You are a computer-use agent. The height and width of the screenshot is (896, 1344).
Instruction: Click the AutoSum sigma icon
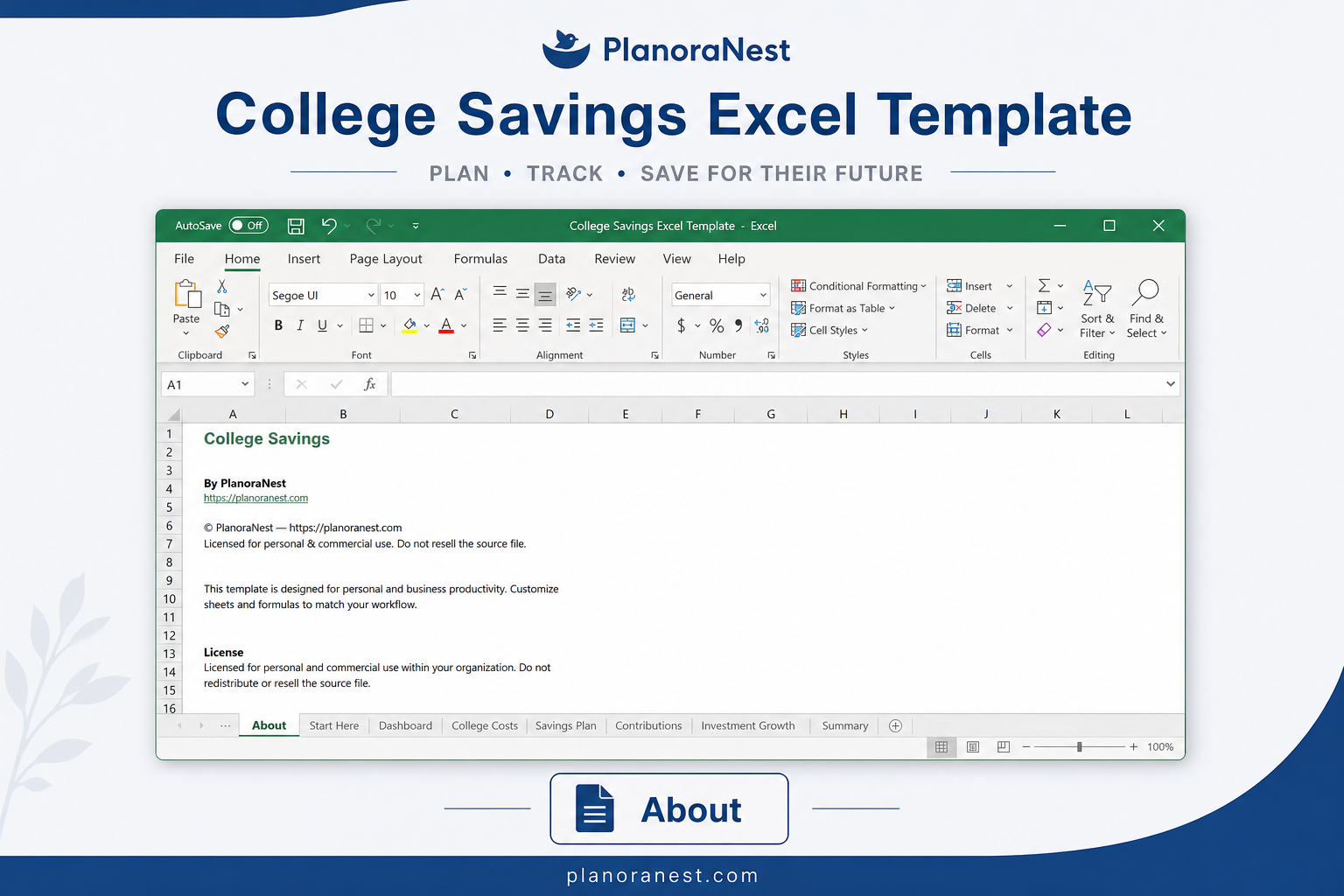[x=1044, y=286]
